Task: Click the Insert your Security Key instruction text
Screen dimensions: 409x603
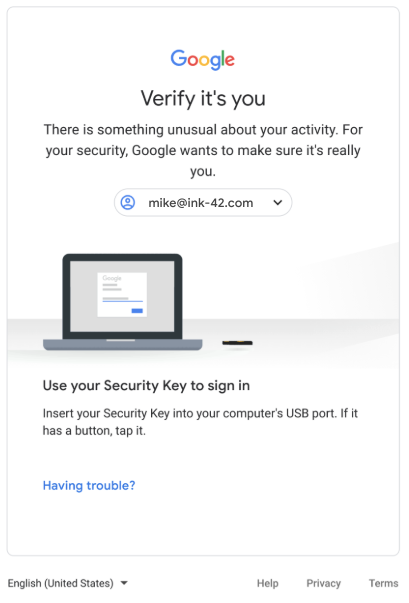Action: tap(200, 422)
